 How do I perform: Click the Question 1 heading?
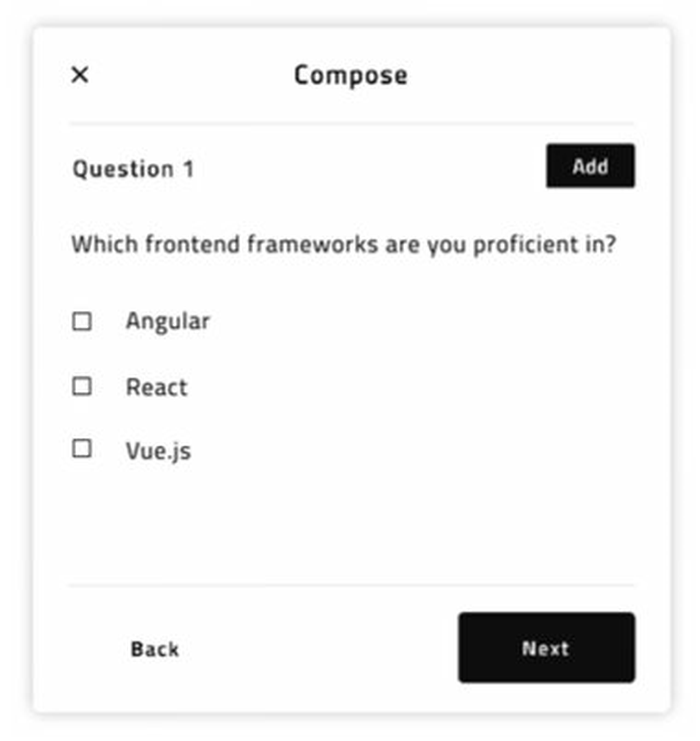point(133,168)
